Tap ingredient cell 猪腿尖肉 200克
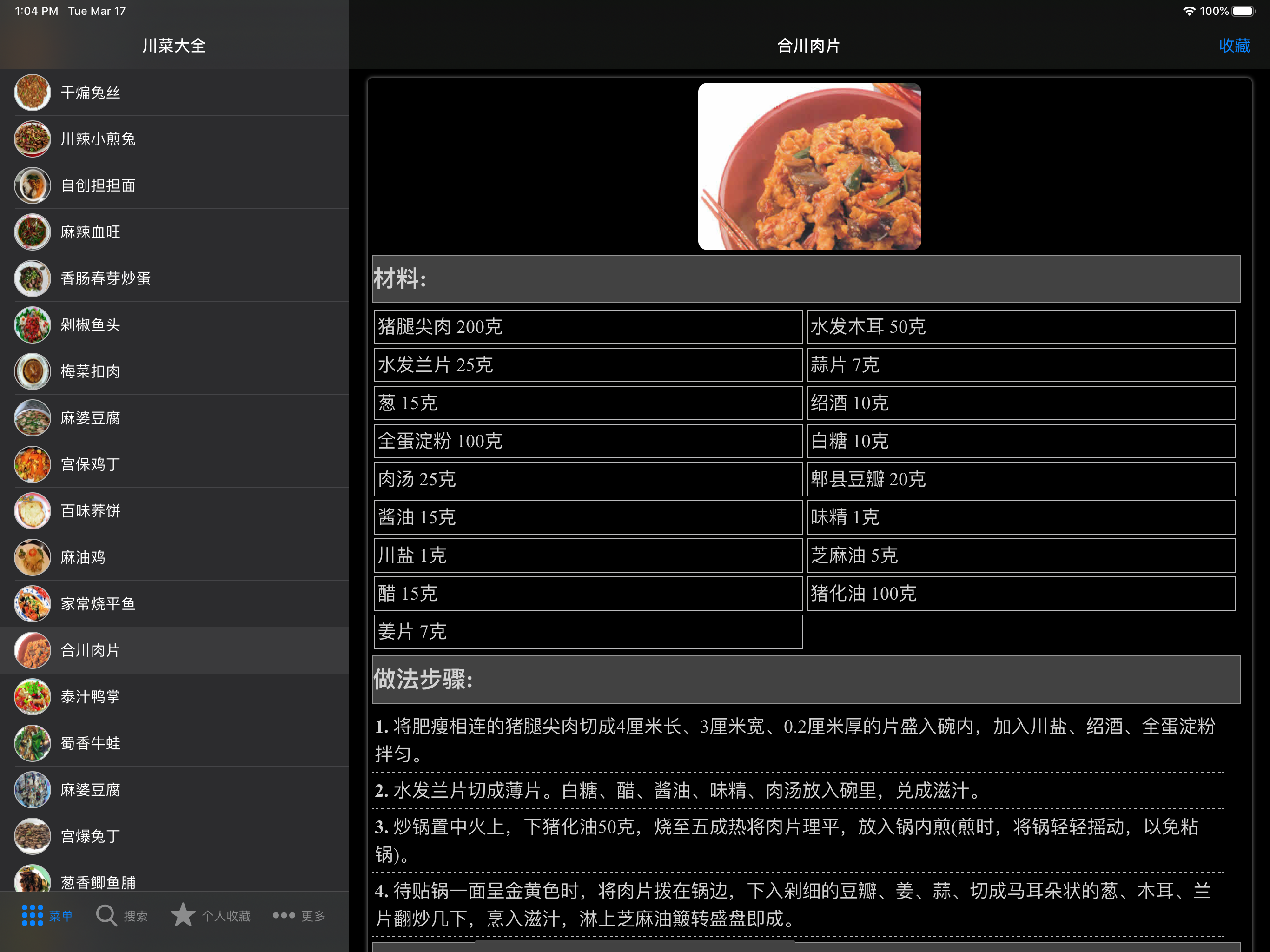This screenshot has width=1270, height=952. [589, 327]
